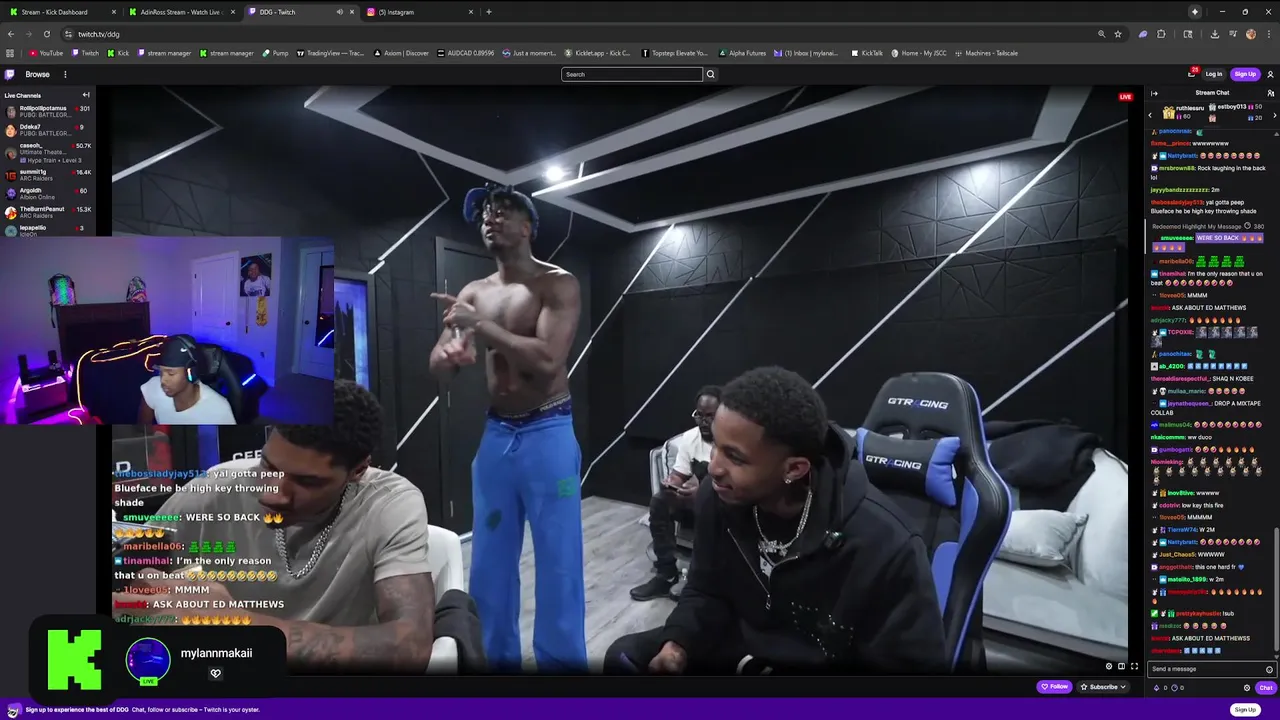Click the channel points icon below chat
Viewport: 1280px width, 720px height.
click(x=1174, y=688)
